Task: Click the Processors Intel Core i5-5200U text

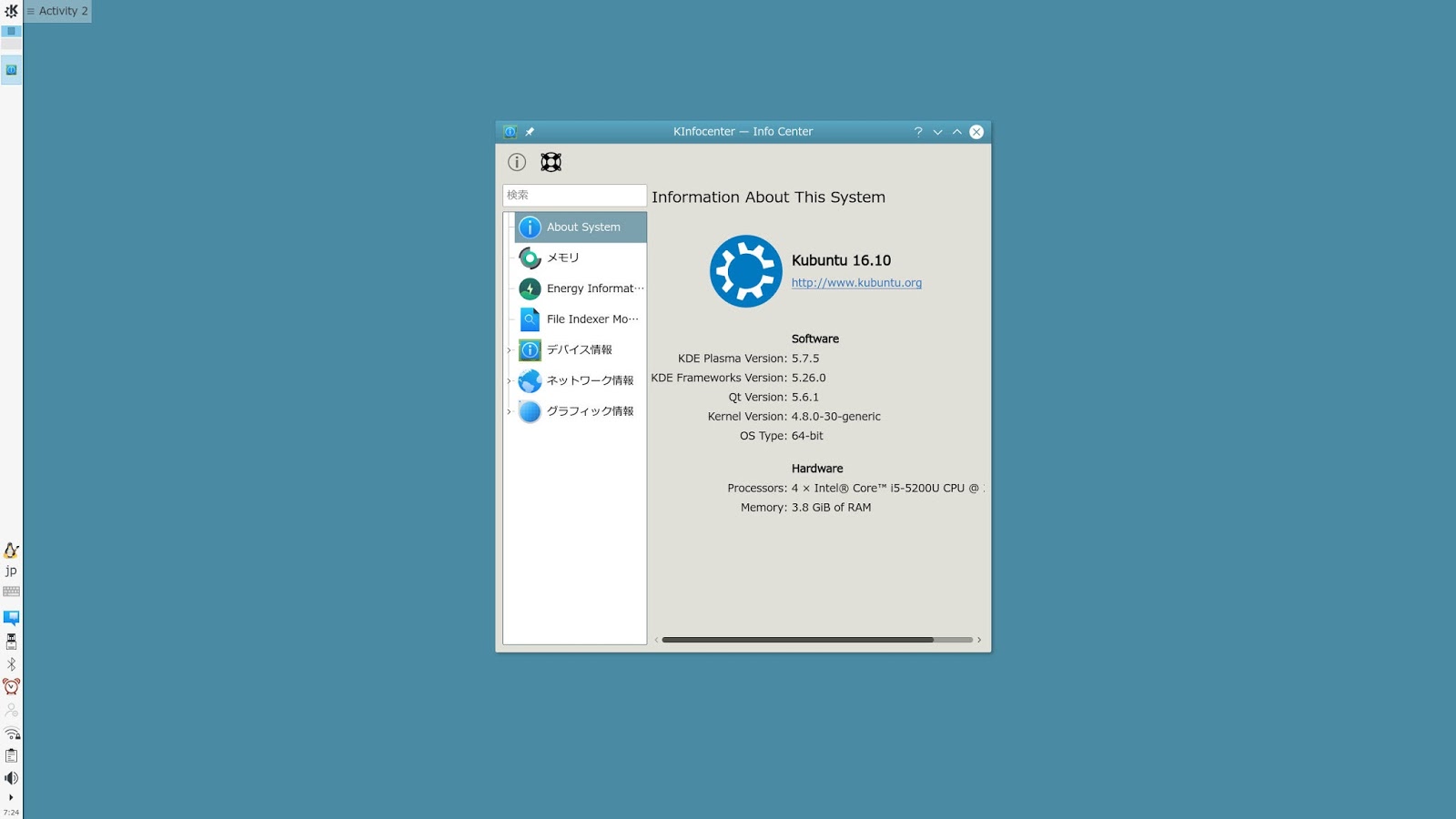Action: [888, 489]
